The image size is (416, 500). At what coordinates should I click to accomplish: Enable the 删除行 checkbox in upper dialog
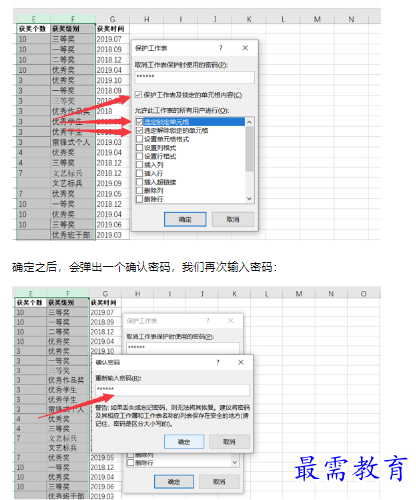tap(139, 199)
